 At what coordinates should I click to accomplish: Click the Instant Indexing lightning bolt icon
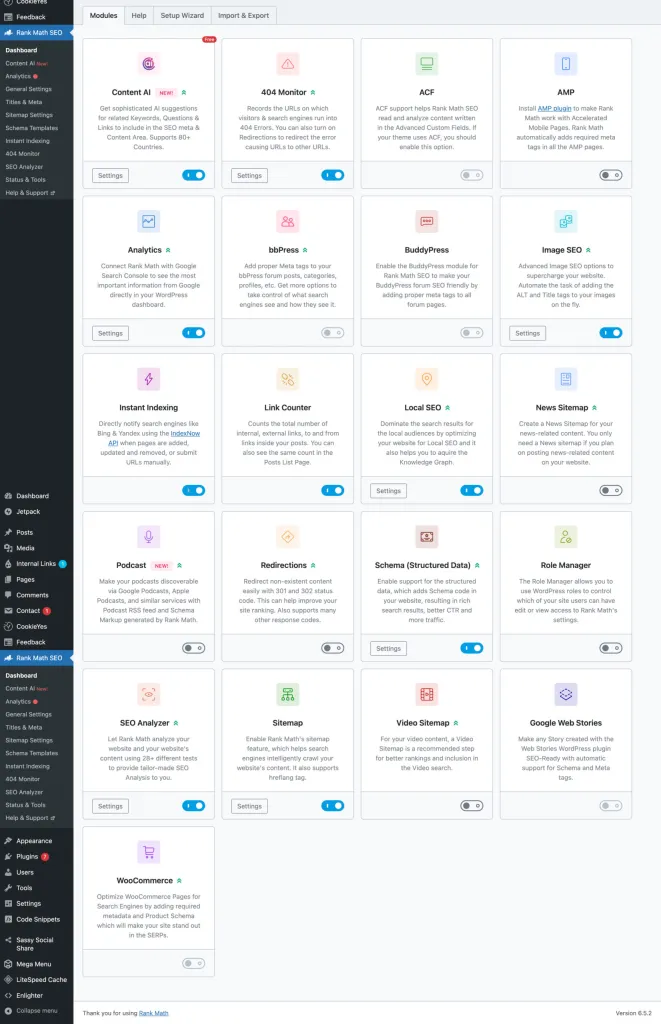148,379
